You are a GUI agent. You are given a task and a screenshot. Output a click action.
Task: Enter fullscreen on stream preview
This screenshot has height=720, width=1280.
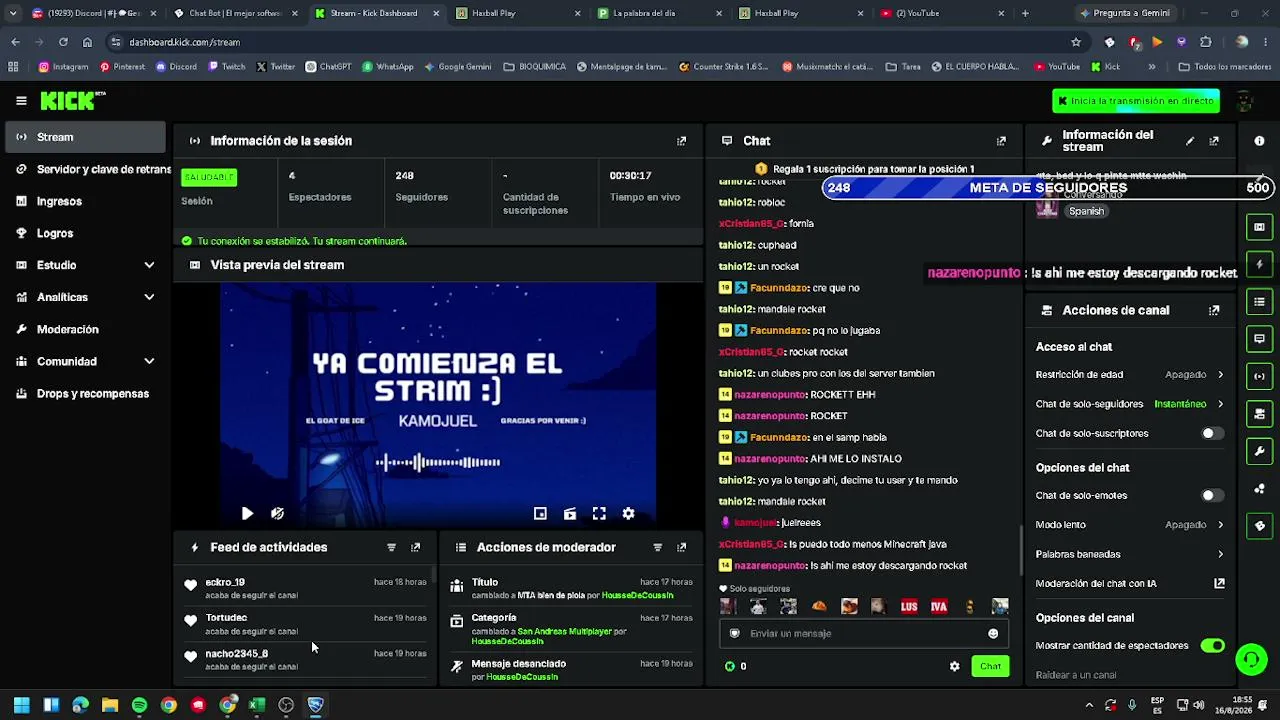599,513
